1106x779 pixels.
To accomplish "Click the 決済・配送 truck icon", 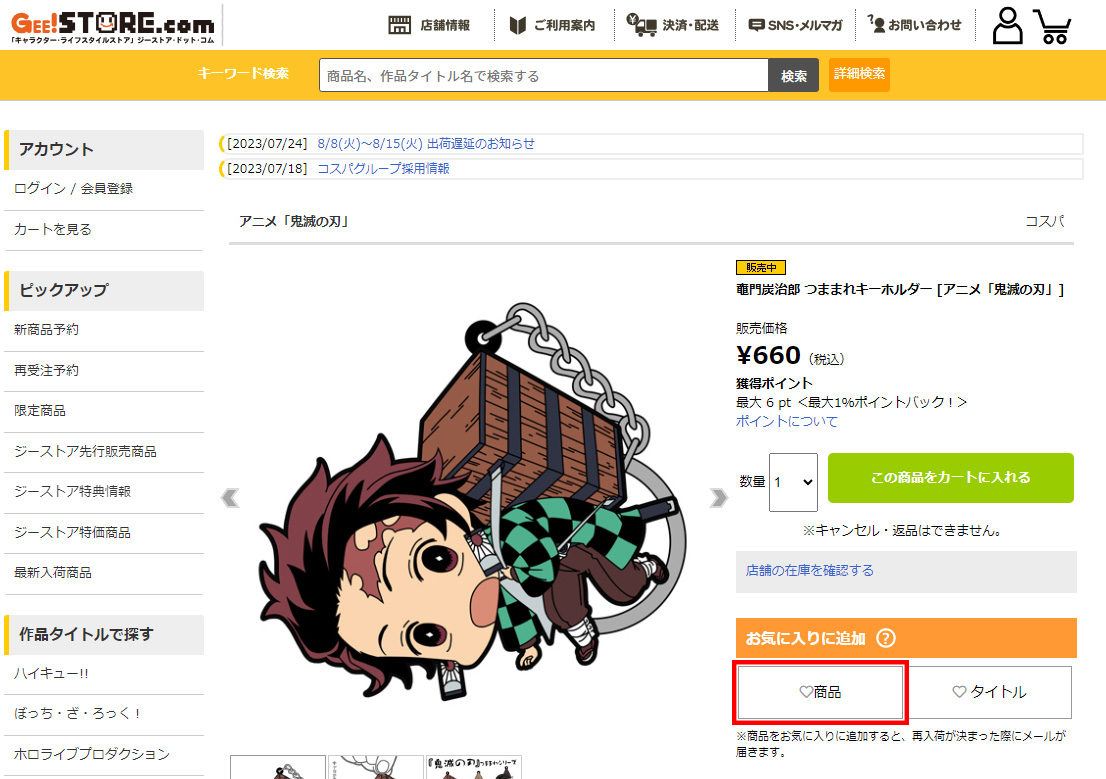I will point(641,25).
